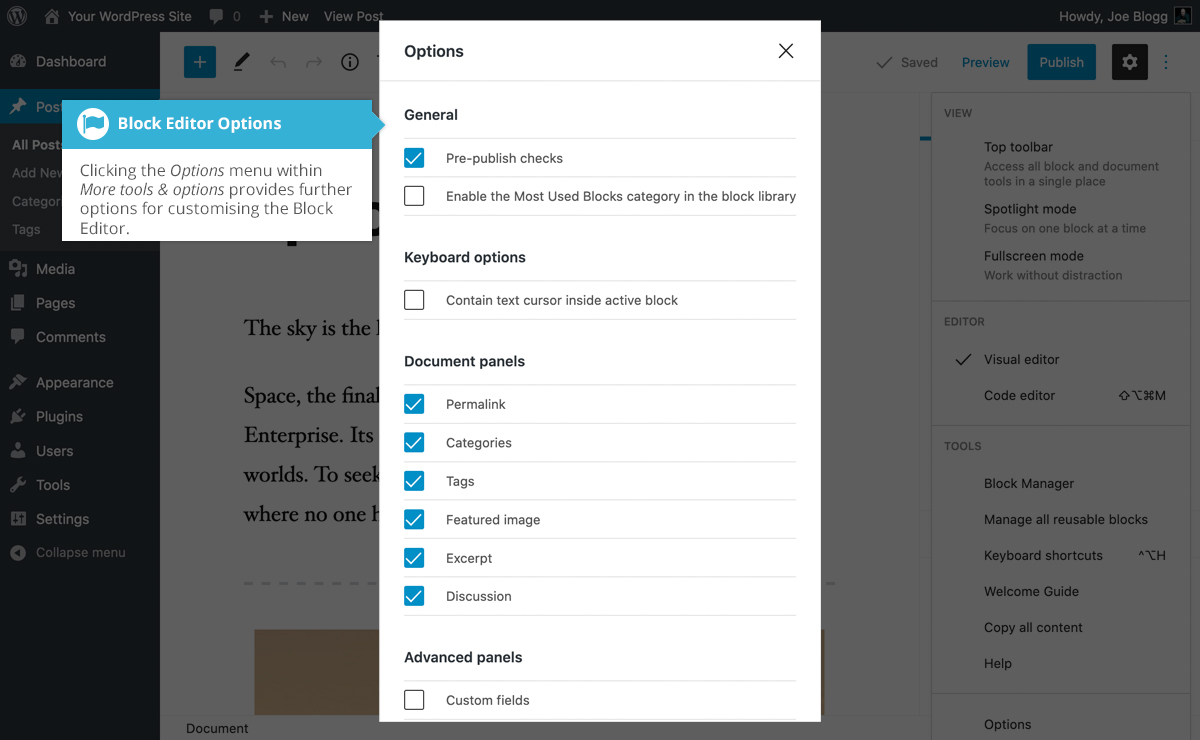Open the New content dropdown in admin bar
Screen dimensions: 1200x740
(x=284, y=16)
